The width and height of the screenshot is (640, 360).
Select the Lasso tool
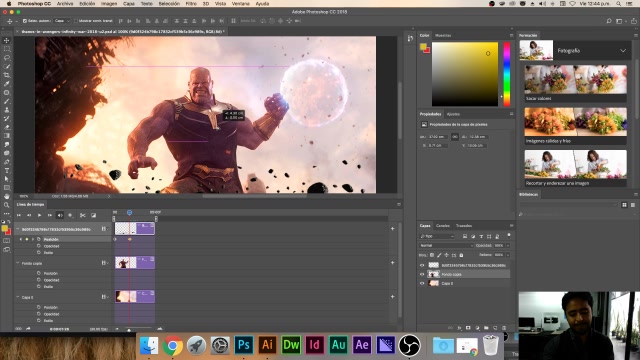point(7,58)
